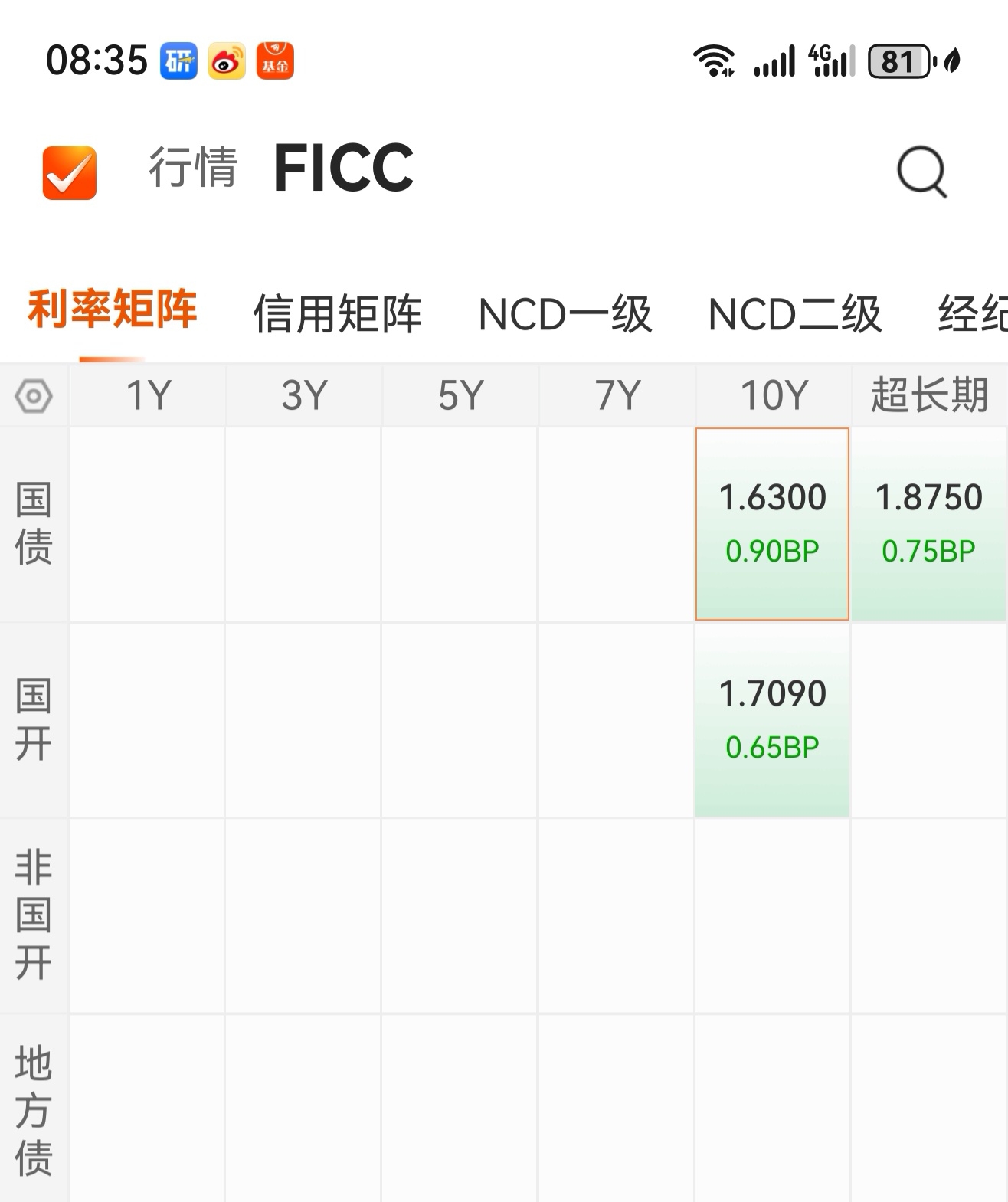Tap the Weibo notification icon
This screenshot has height=1202, width=1008.
pyautogui.click(x=227, y=61)
